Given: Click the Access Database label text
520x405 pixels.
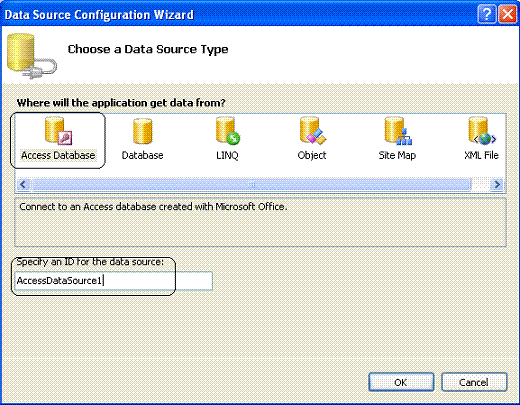Looking at the screenshot, I should click(x=58, y=155).
